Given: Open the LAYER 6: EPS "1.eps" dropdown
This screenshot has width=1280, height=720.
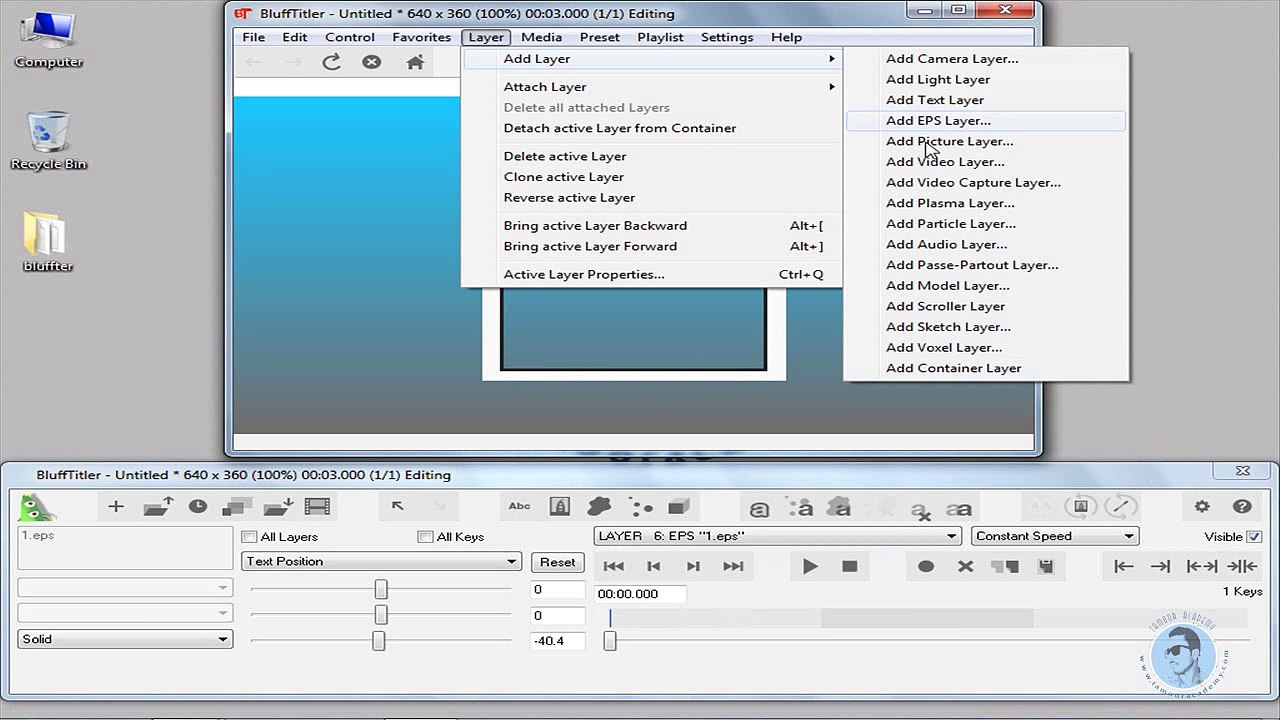Looking at the screenshot, I should [777, 536].
